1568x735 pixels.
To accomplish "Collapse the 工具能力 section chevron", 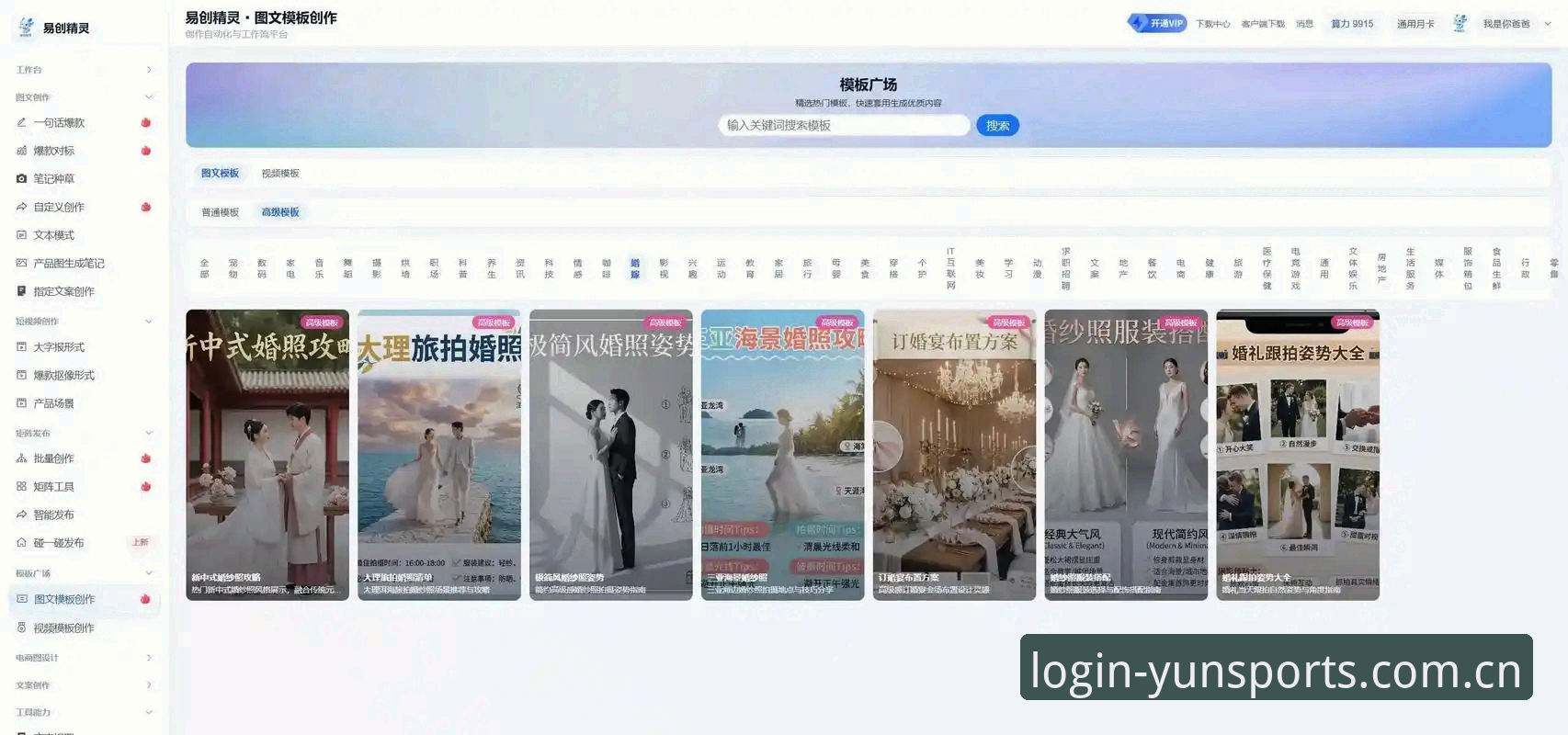I will pyautogui.click(x=149, y=712).
